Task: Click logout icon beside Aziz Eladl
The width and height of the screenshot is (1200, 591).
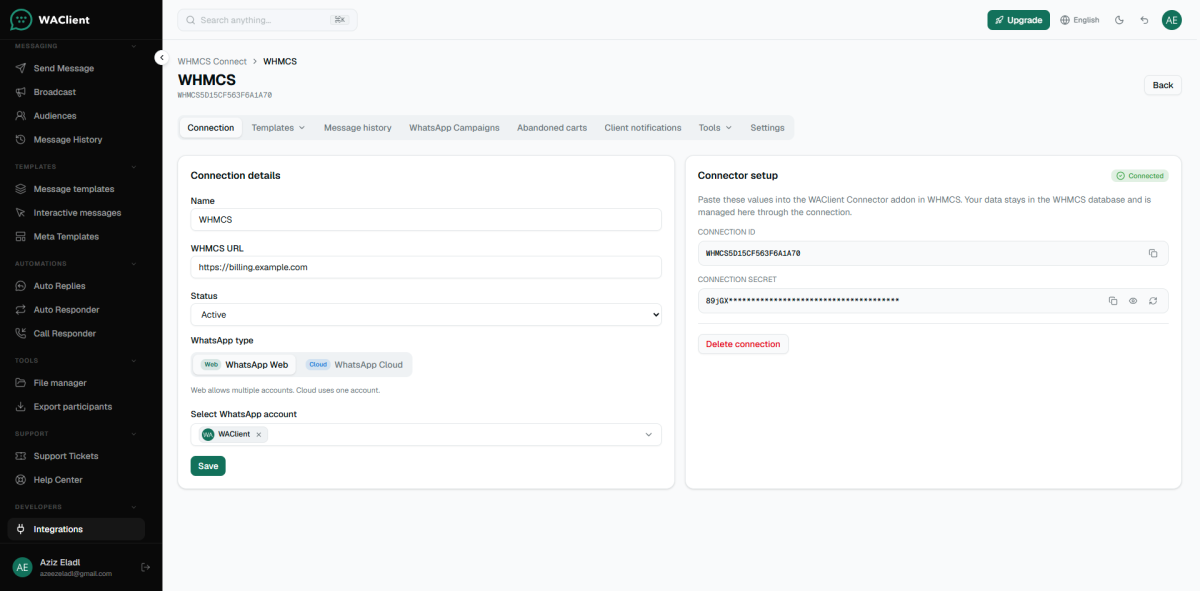Action: pos(145,567)
